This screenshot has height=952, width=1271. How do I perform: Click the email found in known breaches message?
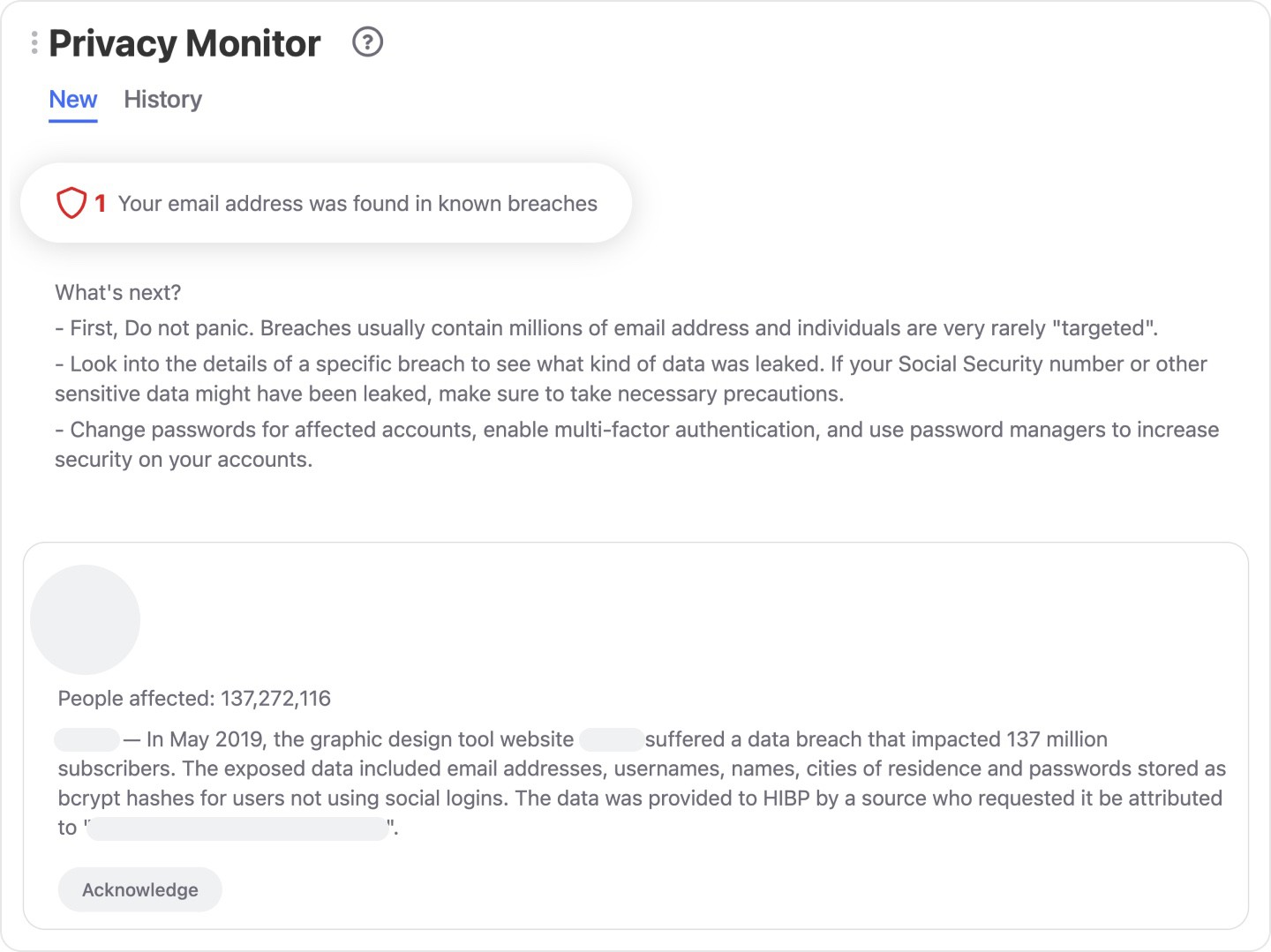pyautogui.click(x=357, y=204)
